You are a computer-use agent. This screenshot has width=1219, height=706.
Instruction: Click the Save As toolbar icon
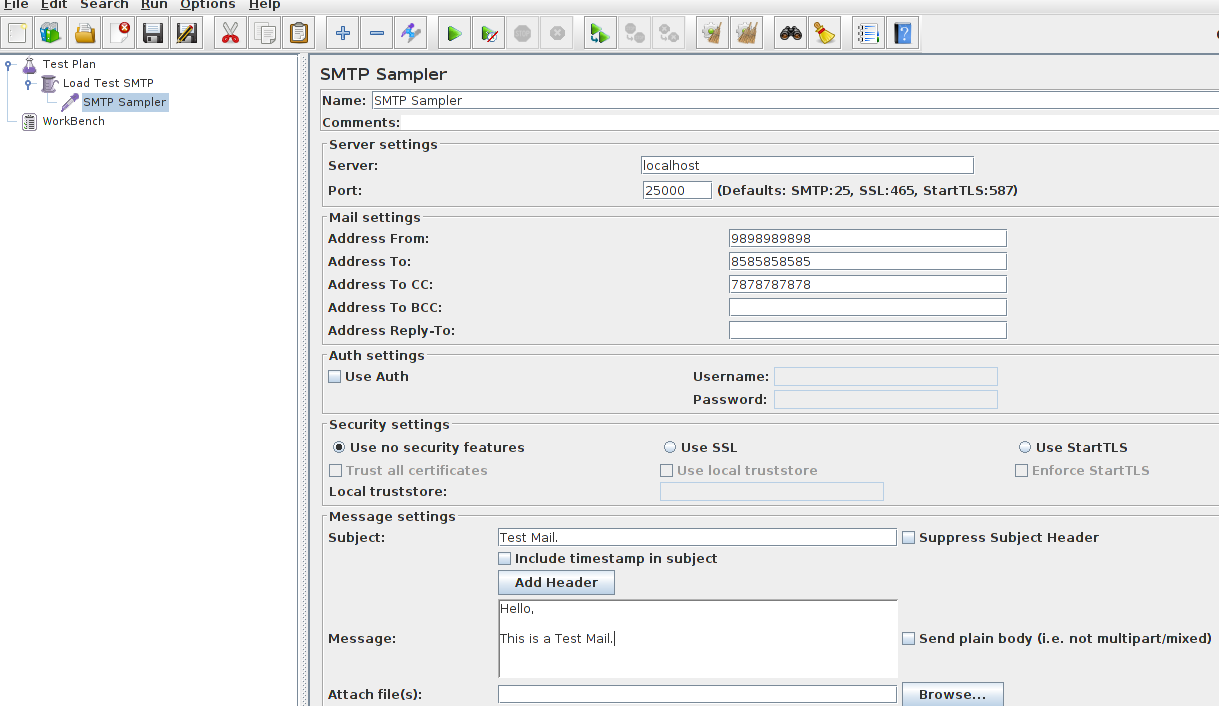click(x=187, y=33)
